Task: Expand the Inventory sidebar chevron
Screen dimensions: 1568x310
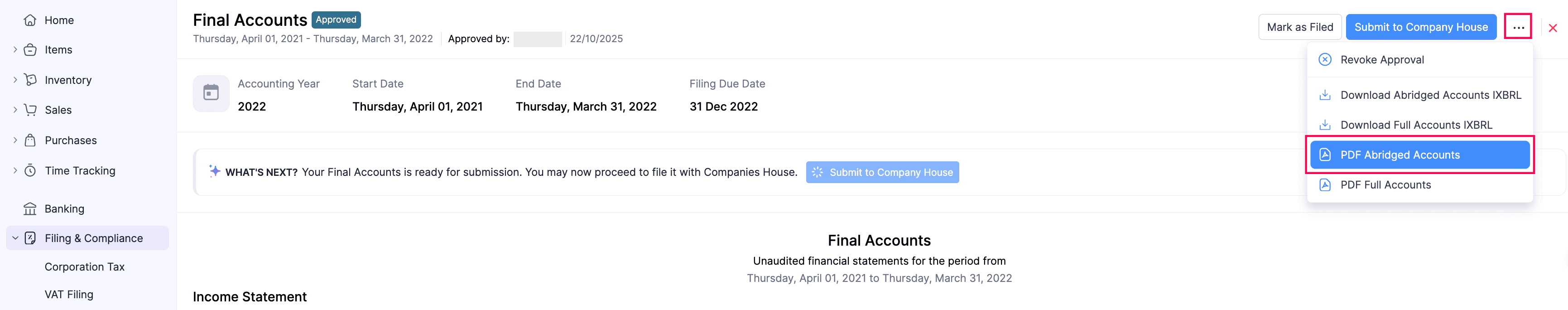Action: point(15,80)
